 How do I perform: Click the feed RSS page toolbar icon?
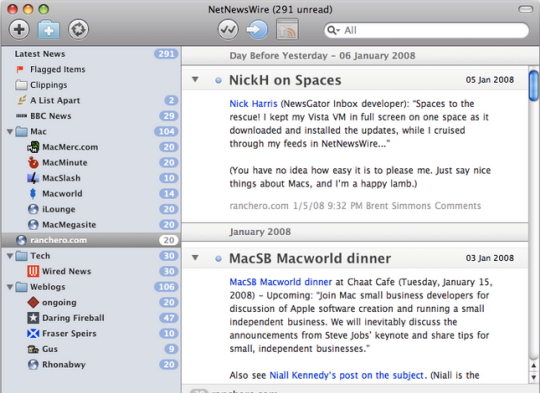click(287, 29)
